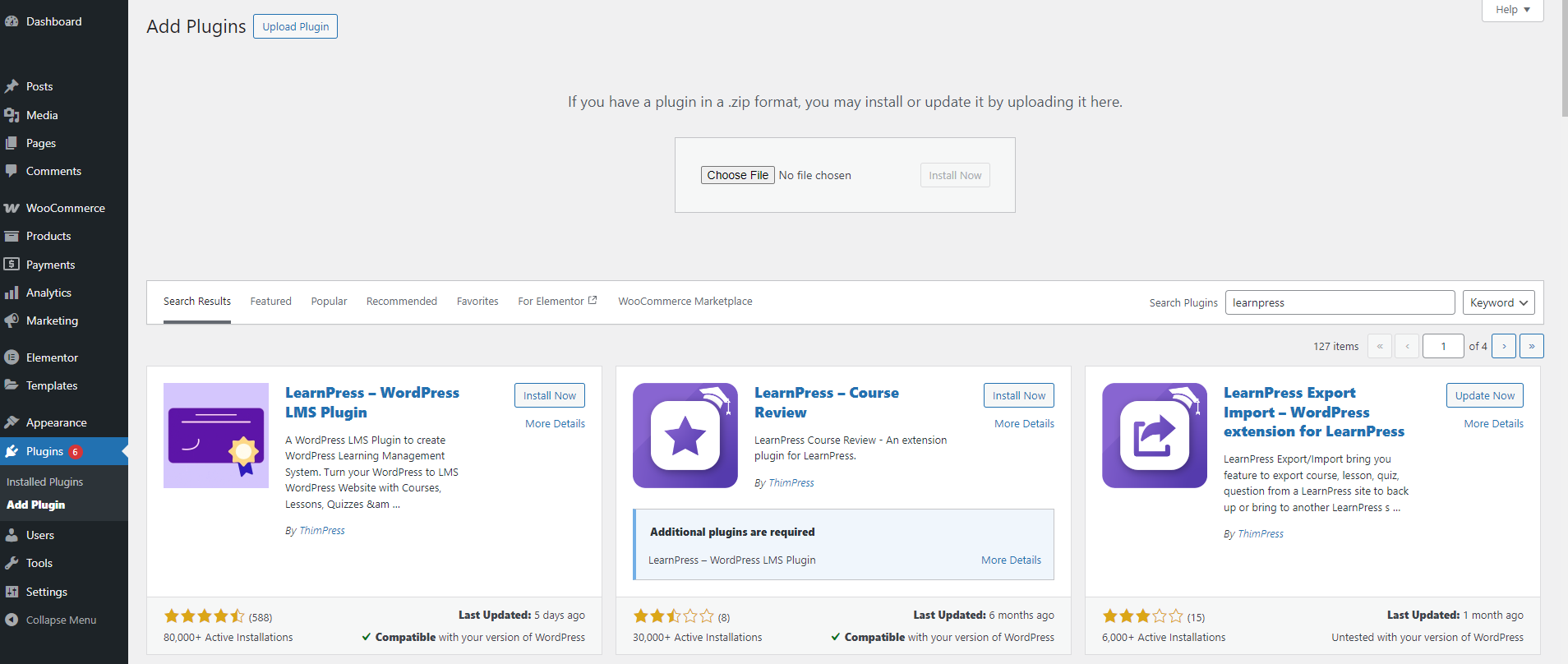The width and height of the screenshot is (1568, 664).
Task: Click the WooCommerce logo icon
Action: [x=12, y=208]
